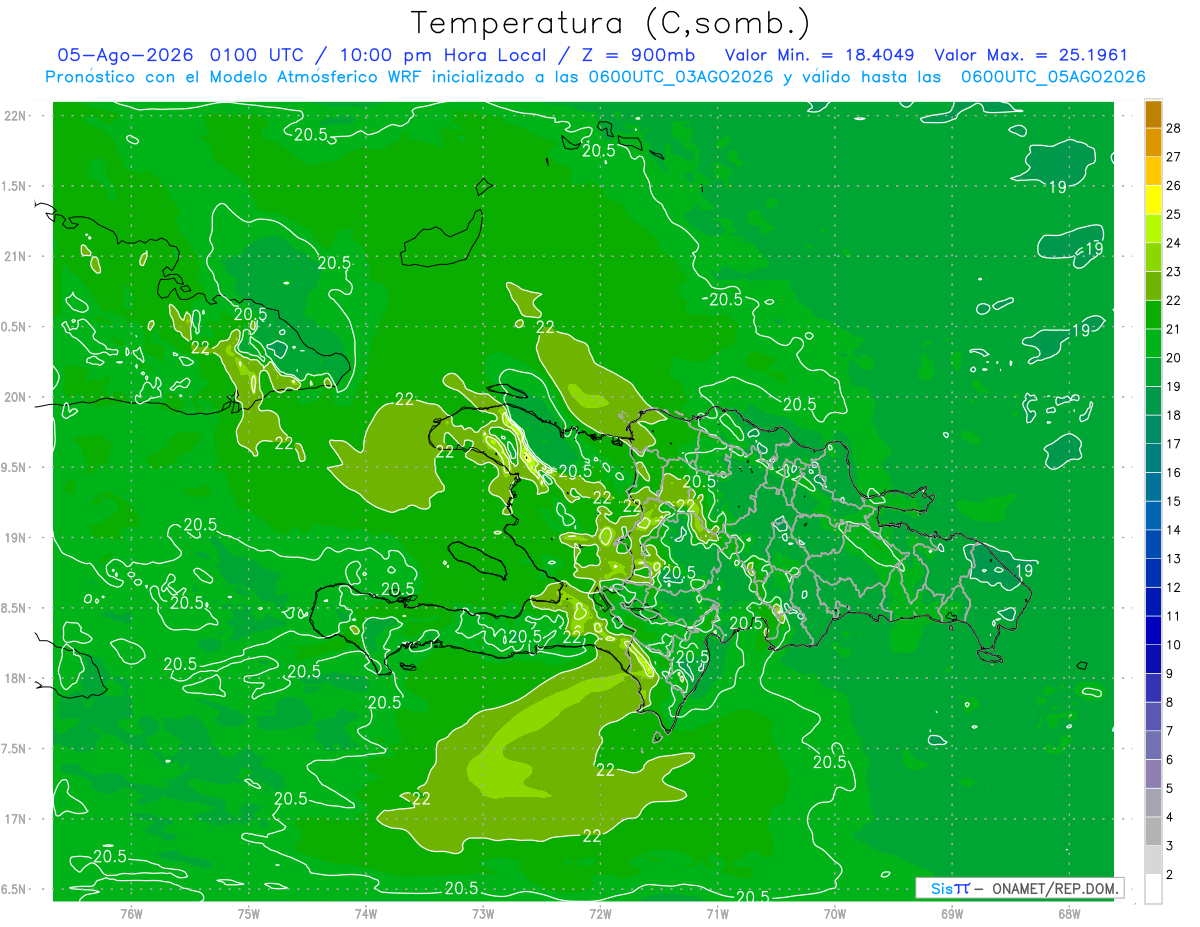Viewport: 1200px width, 927px height.
Task: Click the 17N latitude axis label
Action: tap(16, 820)
